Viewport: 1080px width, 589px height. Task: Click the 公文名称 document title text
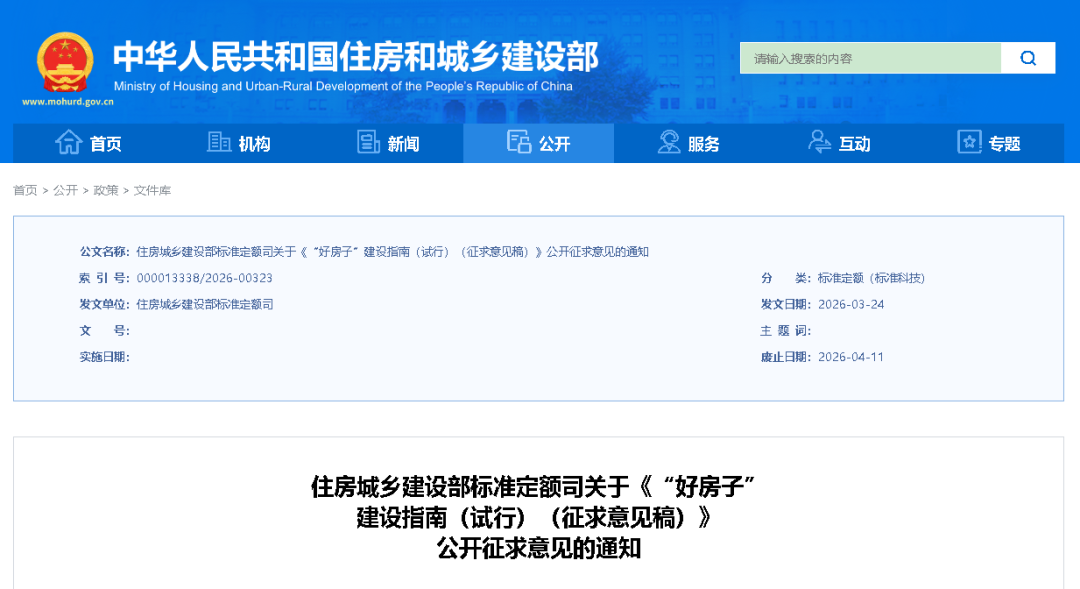pyautogui.click(x=392, y=252)
